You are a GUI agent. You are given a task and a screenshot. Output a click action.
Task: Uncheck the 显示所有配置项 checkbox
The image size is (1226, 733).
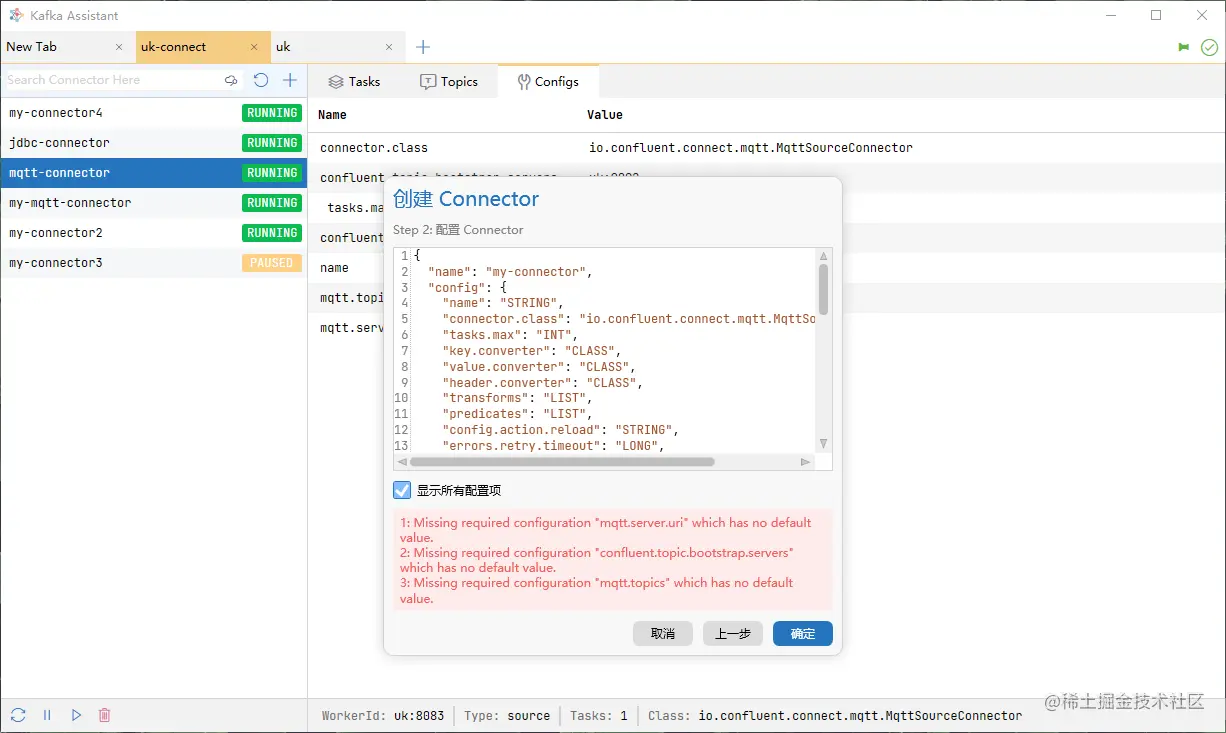point(402,490)
